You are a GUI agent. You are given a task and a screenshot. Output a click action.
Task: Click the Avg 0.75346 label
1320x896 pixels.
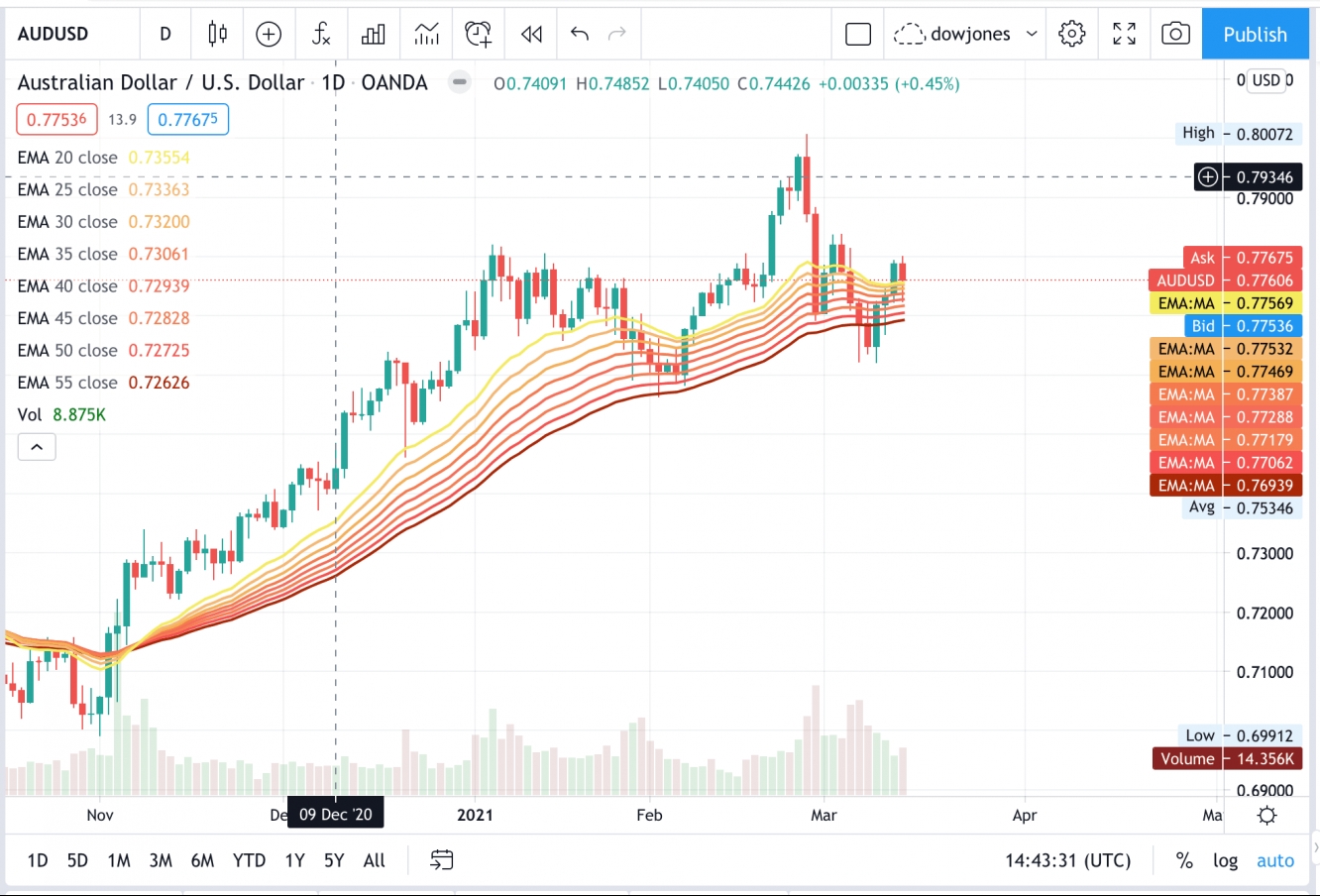[1240, 507]
